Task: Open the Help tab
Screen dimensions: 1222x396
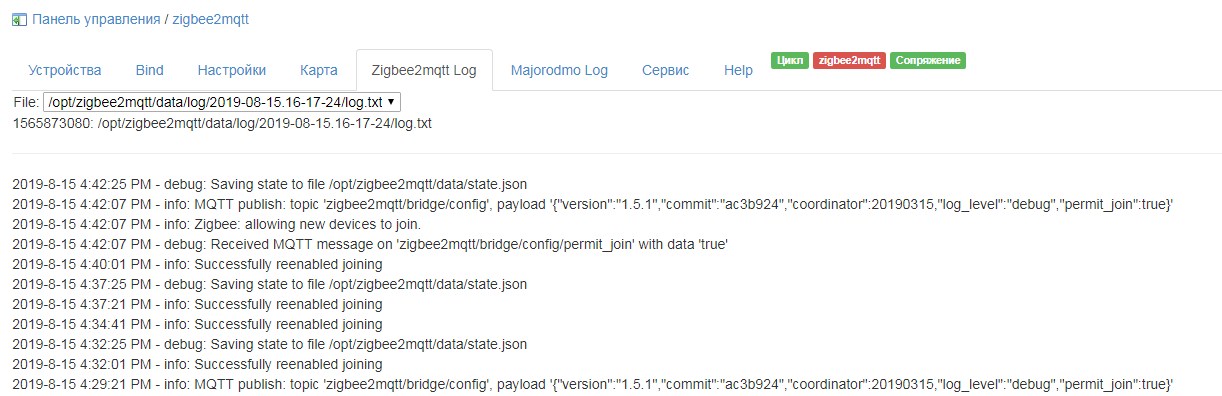Action: coord(738,70)
